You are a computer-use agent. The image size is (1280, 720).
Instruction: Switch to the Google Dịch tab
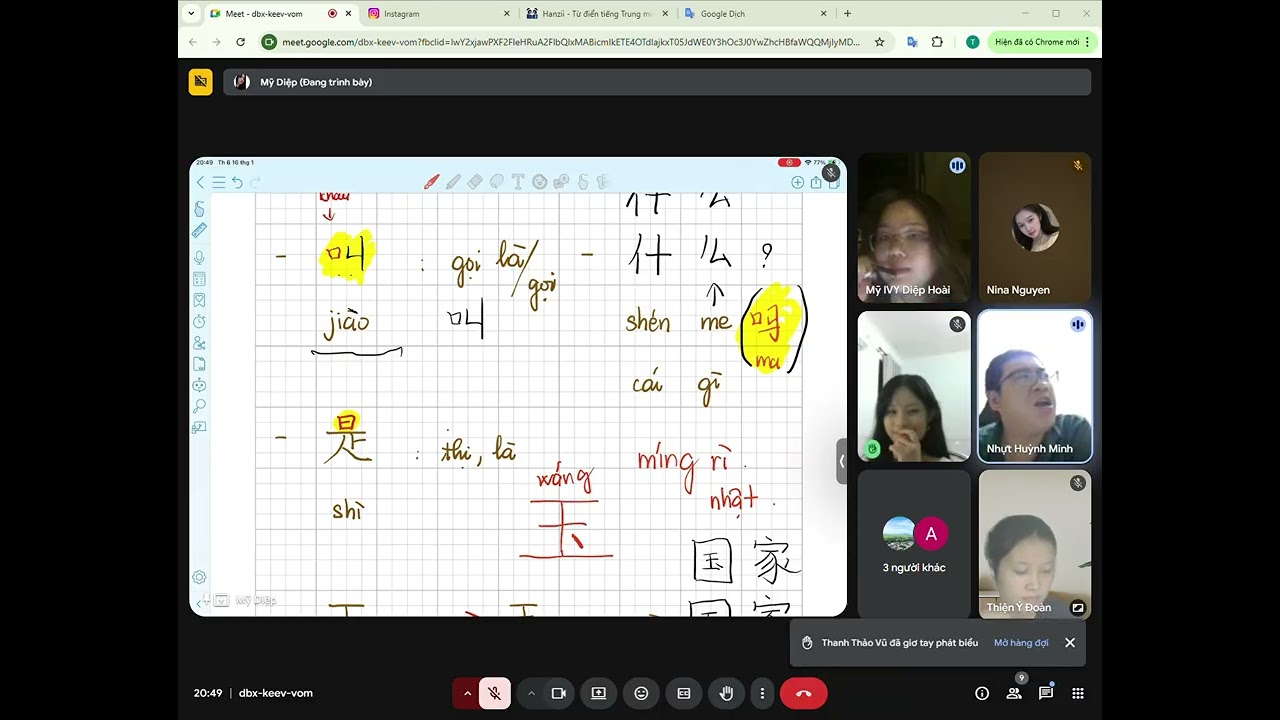click(755, 14)
